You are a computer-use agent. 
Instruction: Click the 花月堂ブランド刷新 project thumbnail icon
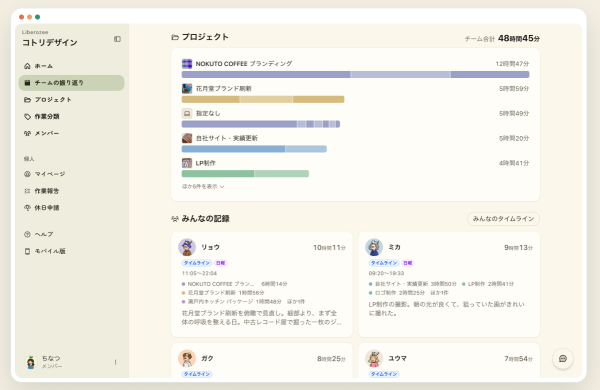click(x=187, y=88)
